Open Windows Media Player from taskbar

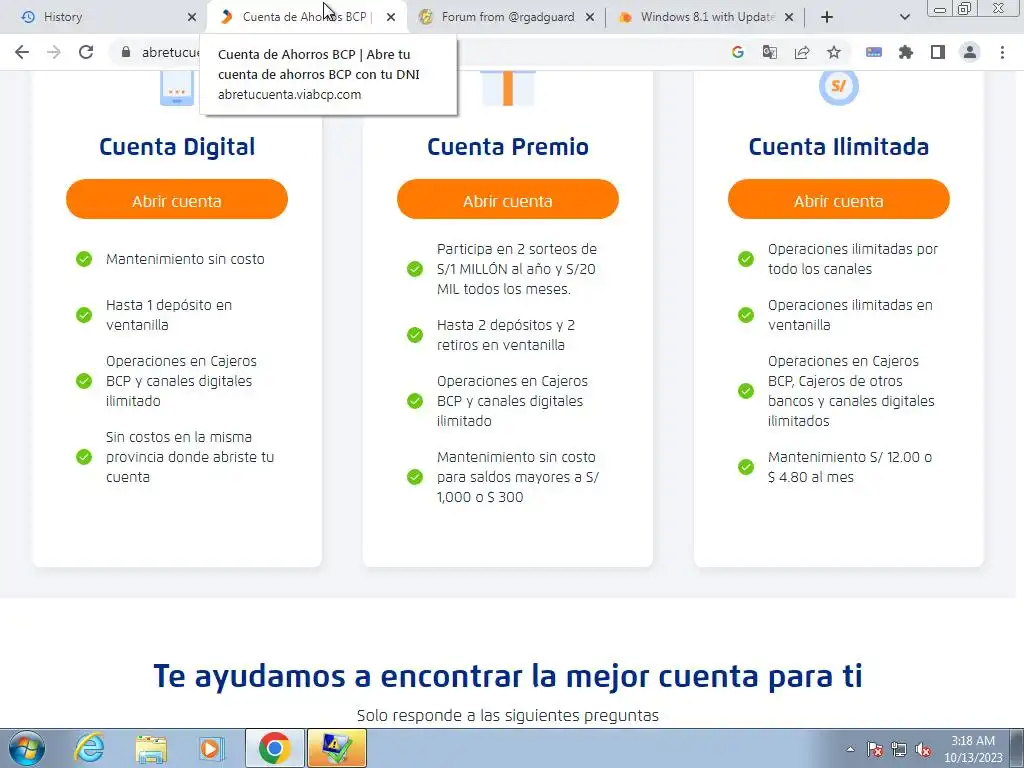(211, 748)
